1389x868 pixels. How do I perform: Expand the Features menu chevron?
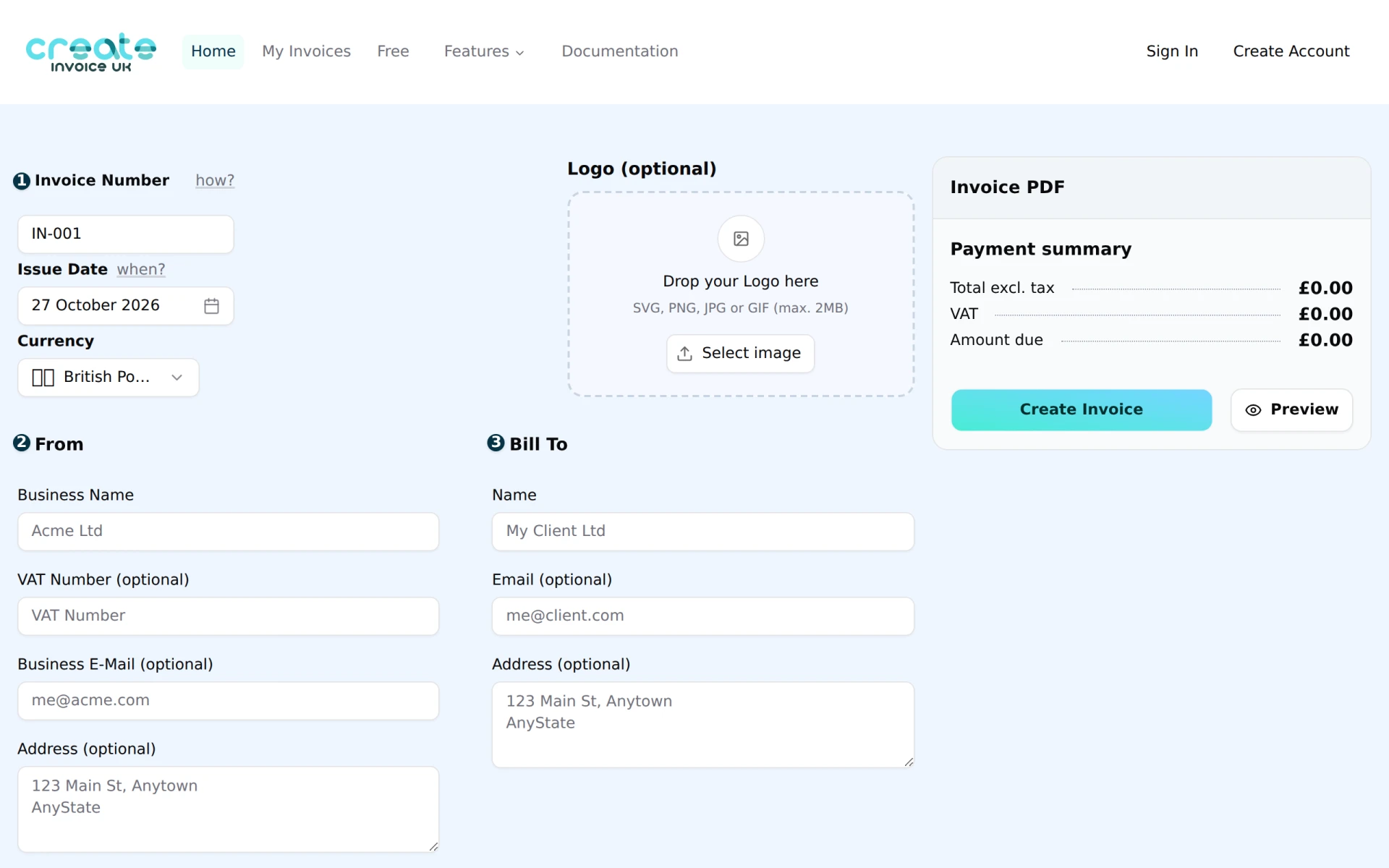click(519, 53)
